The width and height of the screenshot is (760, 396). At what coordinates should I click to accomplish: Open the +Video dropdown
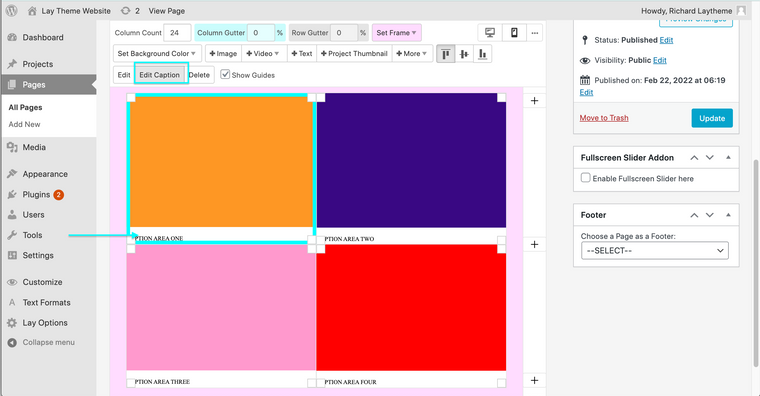[x=263, y=54]
